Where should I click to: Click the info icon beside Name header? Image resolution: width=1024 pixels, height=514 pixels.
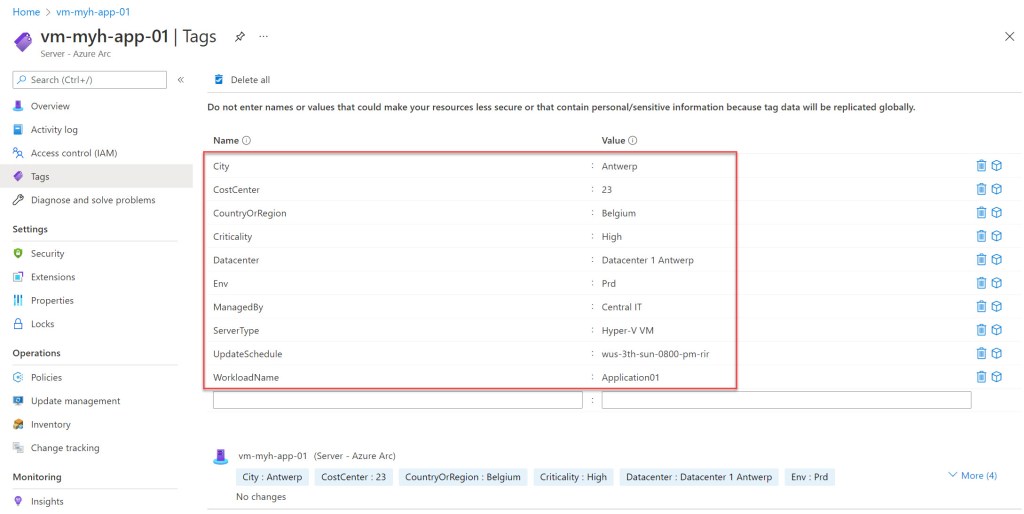pos(246,141)
